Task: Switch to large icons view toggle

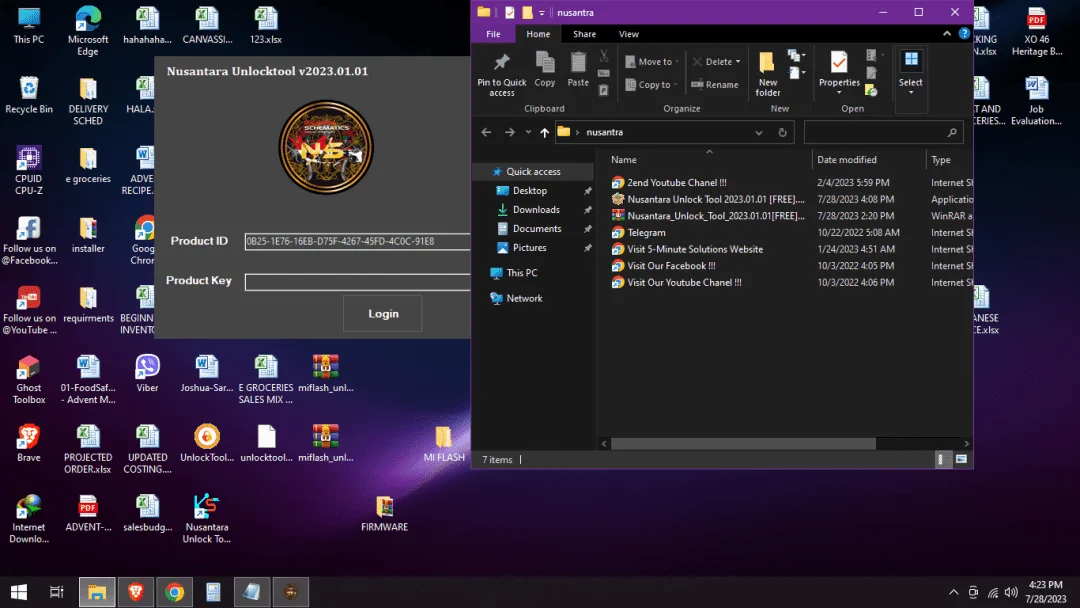Action: [x=962, y=459]
